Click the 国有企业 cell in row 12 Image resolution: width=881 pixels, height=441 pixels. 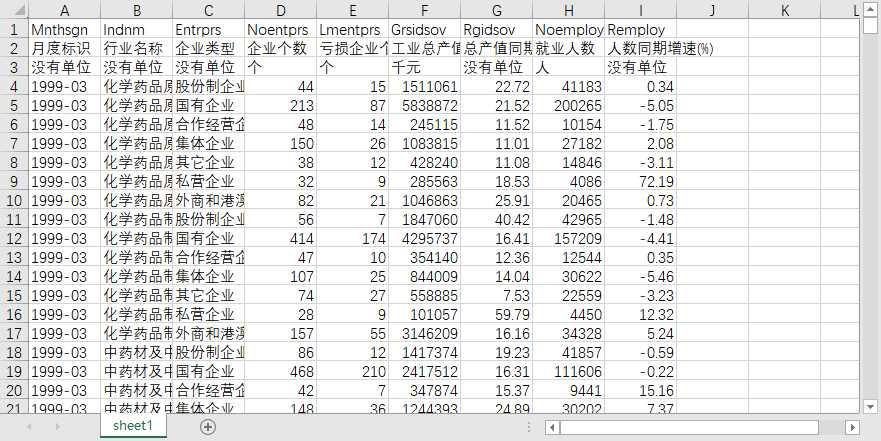(x=208, y=238)
